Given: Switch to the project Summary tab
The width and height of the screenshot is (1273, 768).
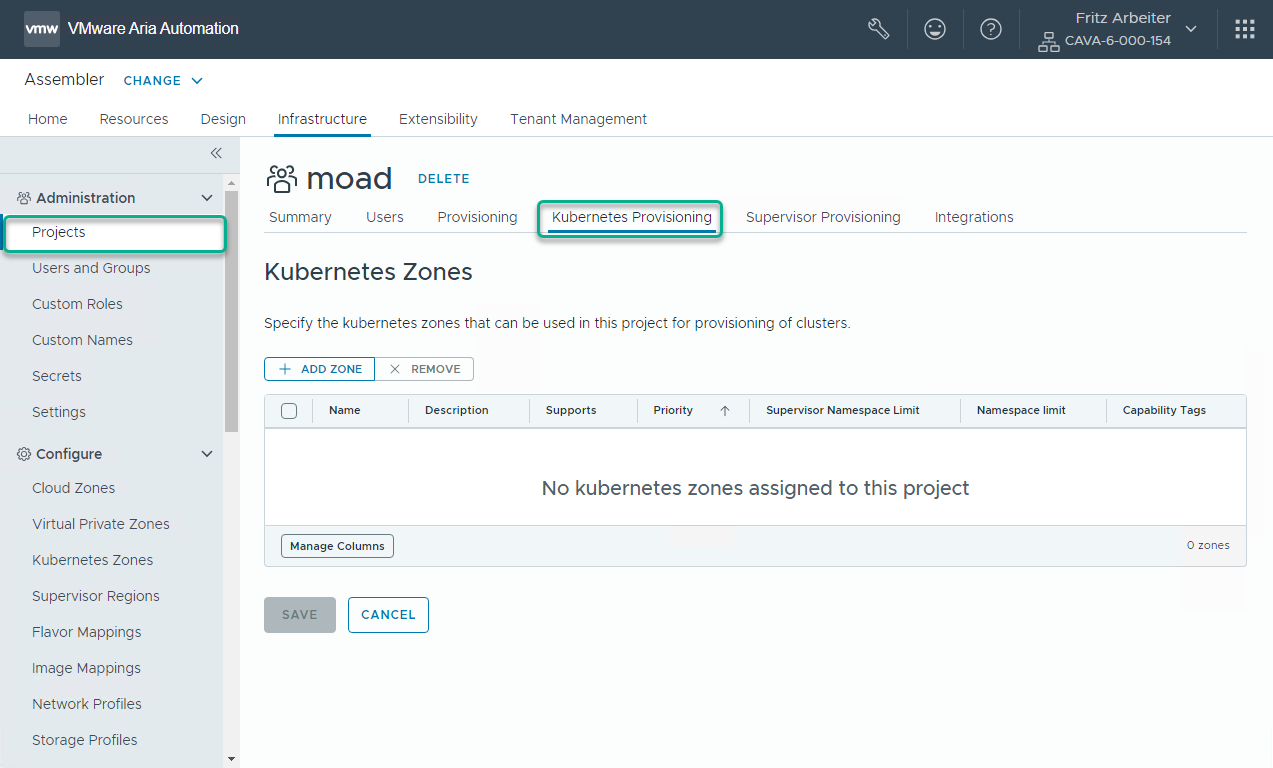Looking at the screenshot, I should (300, 217).
